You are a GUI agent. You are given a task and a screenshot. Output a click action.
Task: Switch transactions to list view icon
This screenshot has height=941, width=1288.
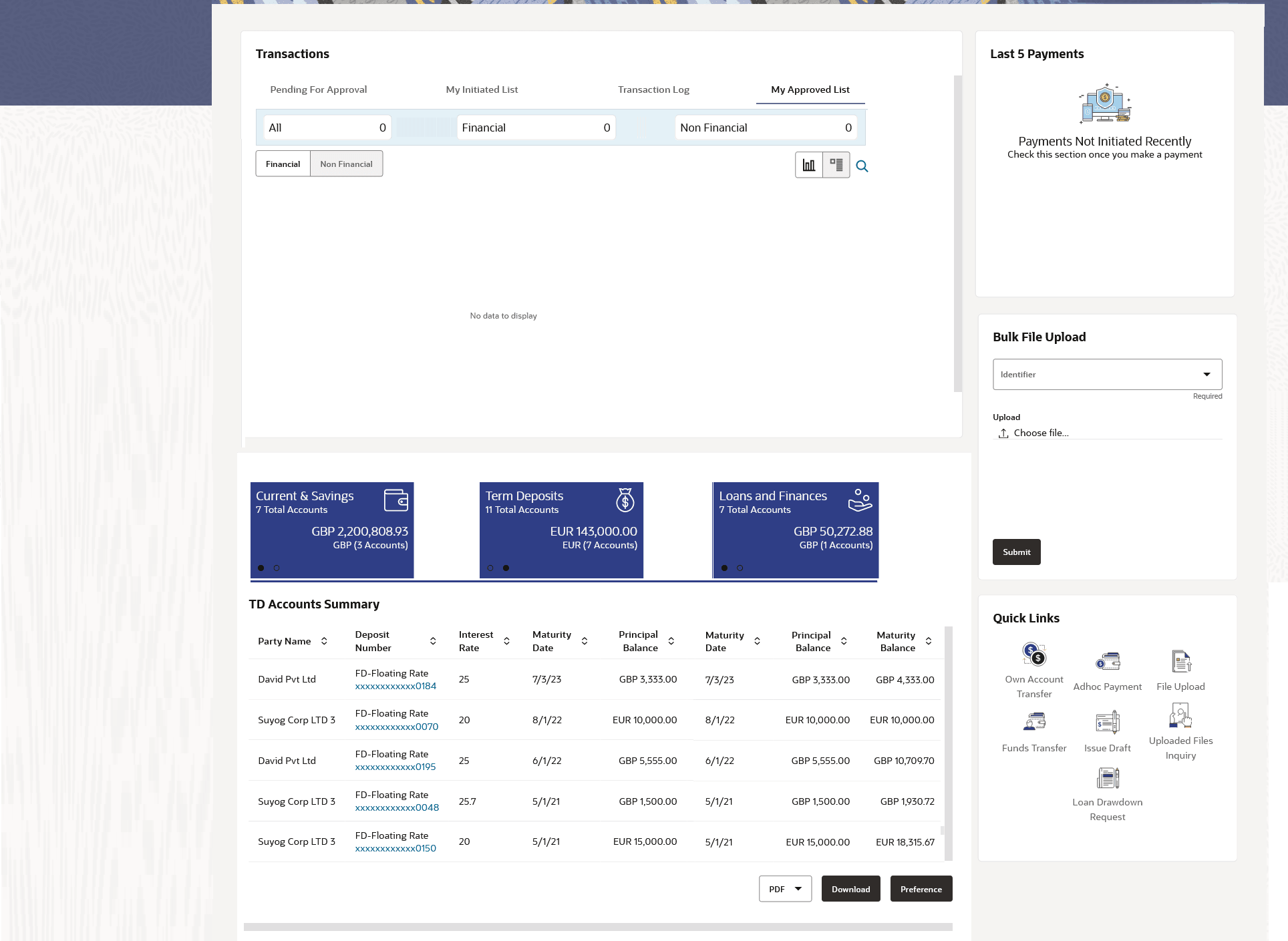[836, 165]
